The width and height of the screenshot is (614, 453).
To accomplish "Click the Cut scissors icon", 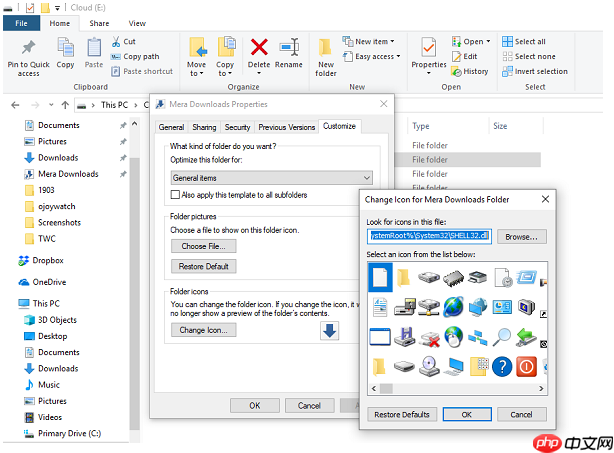I will [116, 42].
